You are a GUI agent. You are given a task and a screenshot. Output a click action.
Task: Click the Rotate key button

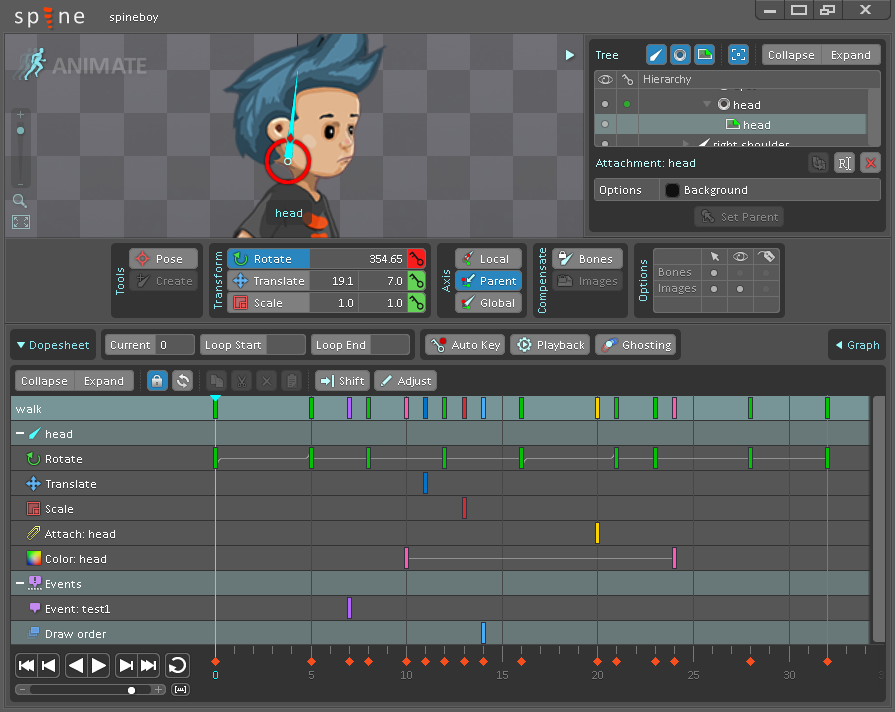(x=416, y=259)
